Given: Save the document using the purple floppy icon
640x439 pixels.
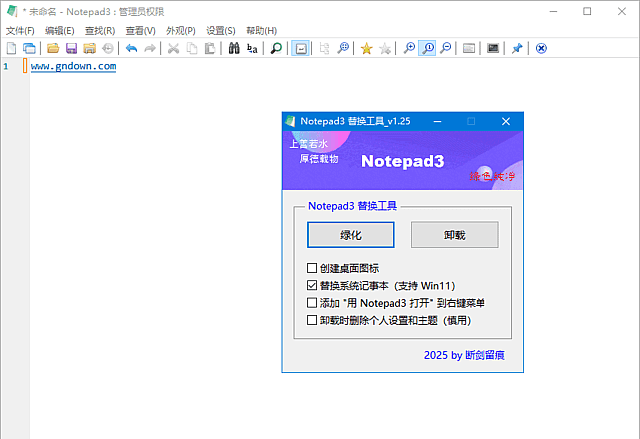Looking at the screenshot, I should pos(71,49).
